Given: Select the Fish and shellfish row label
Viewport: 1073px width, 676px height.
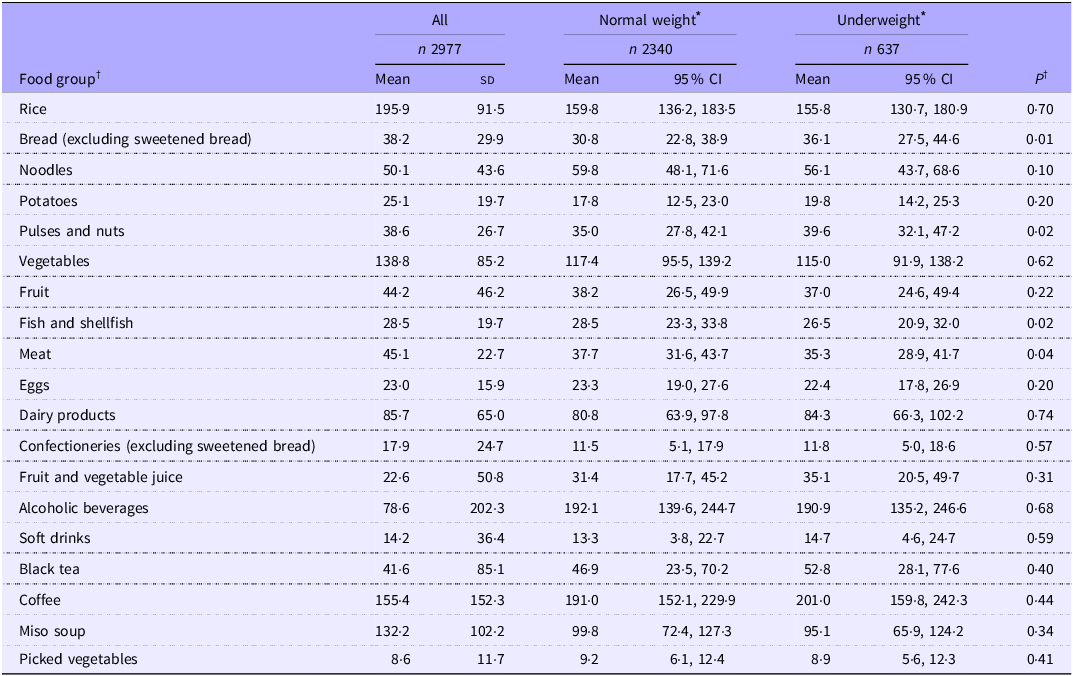Looking at the screenshot, I should click(76, 323).
